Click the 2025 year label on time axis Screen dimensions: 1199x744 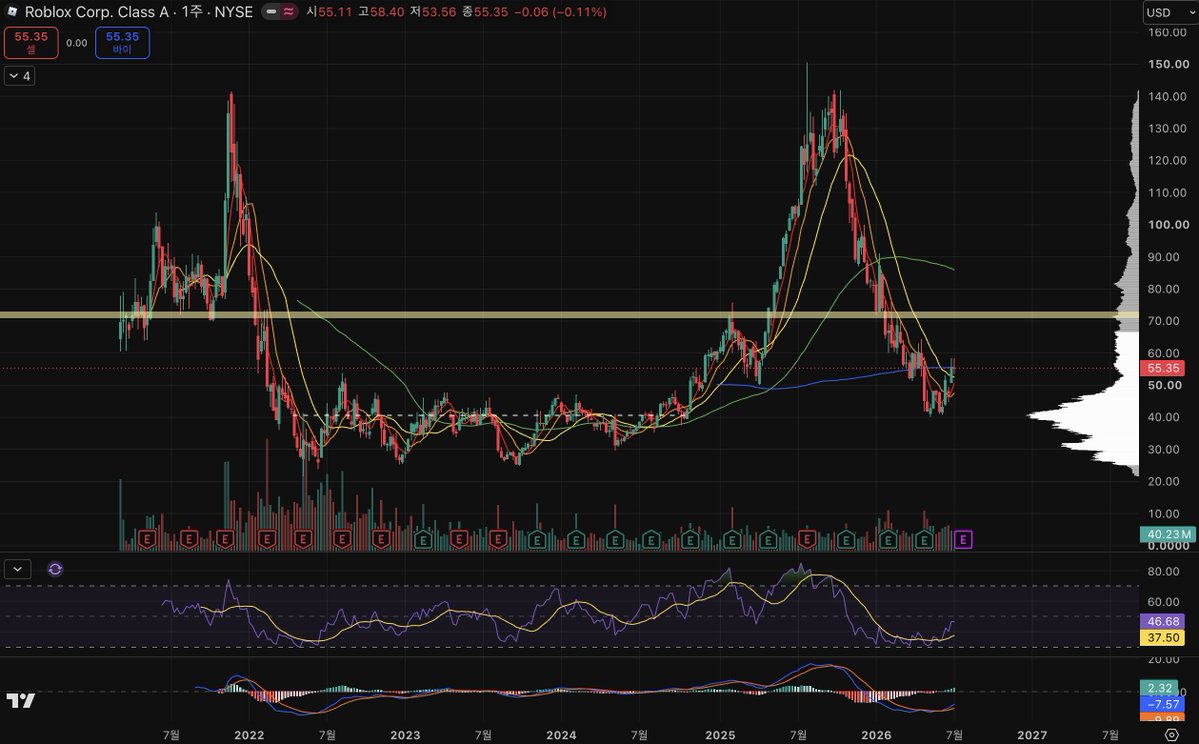pos(720,735)
